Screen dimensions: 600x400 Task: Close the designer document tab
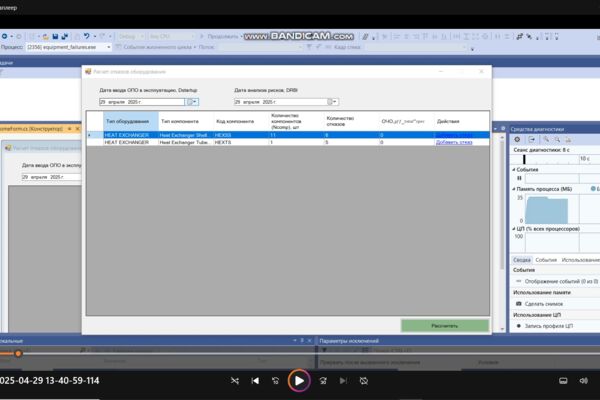coord(77,129)
